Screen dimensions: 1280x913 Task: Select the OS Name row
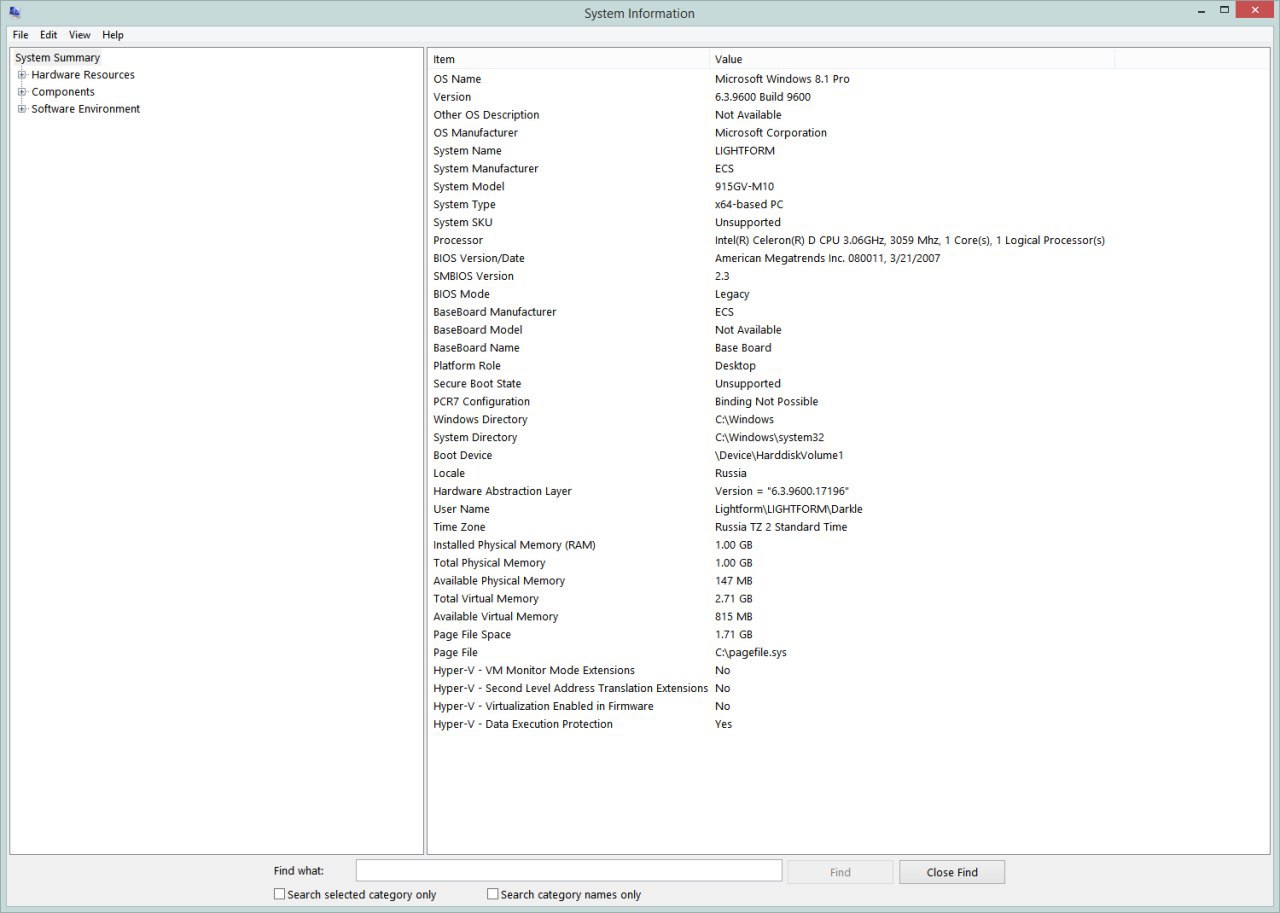pos(457,79)
